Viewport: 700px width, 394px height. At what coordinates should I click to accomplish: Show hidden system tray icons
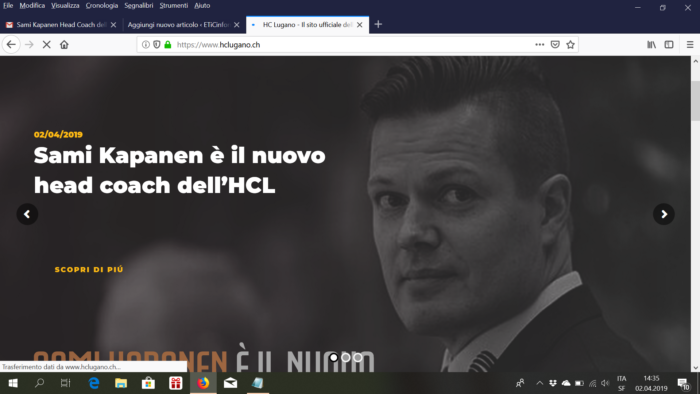[539, 383]
